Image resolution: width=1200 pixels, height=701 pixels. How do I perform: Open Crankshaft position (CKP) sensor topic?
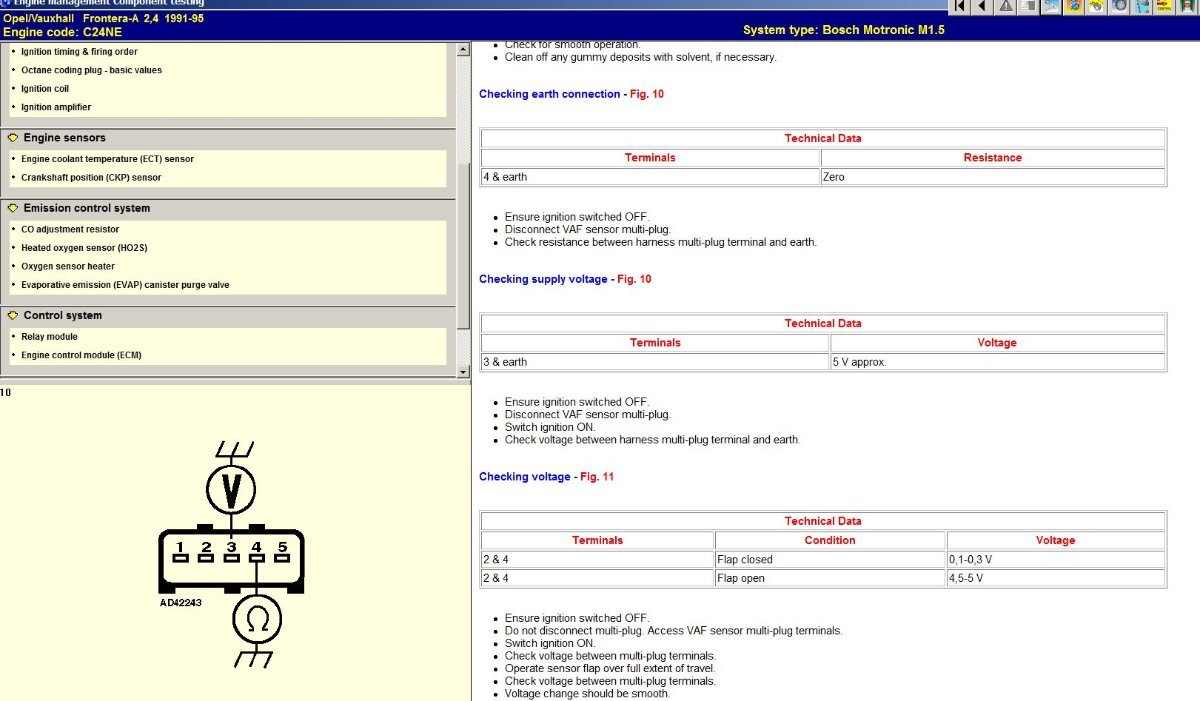pos(91,178)
